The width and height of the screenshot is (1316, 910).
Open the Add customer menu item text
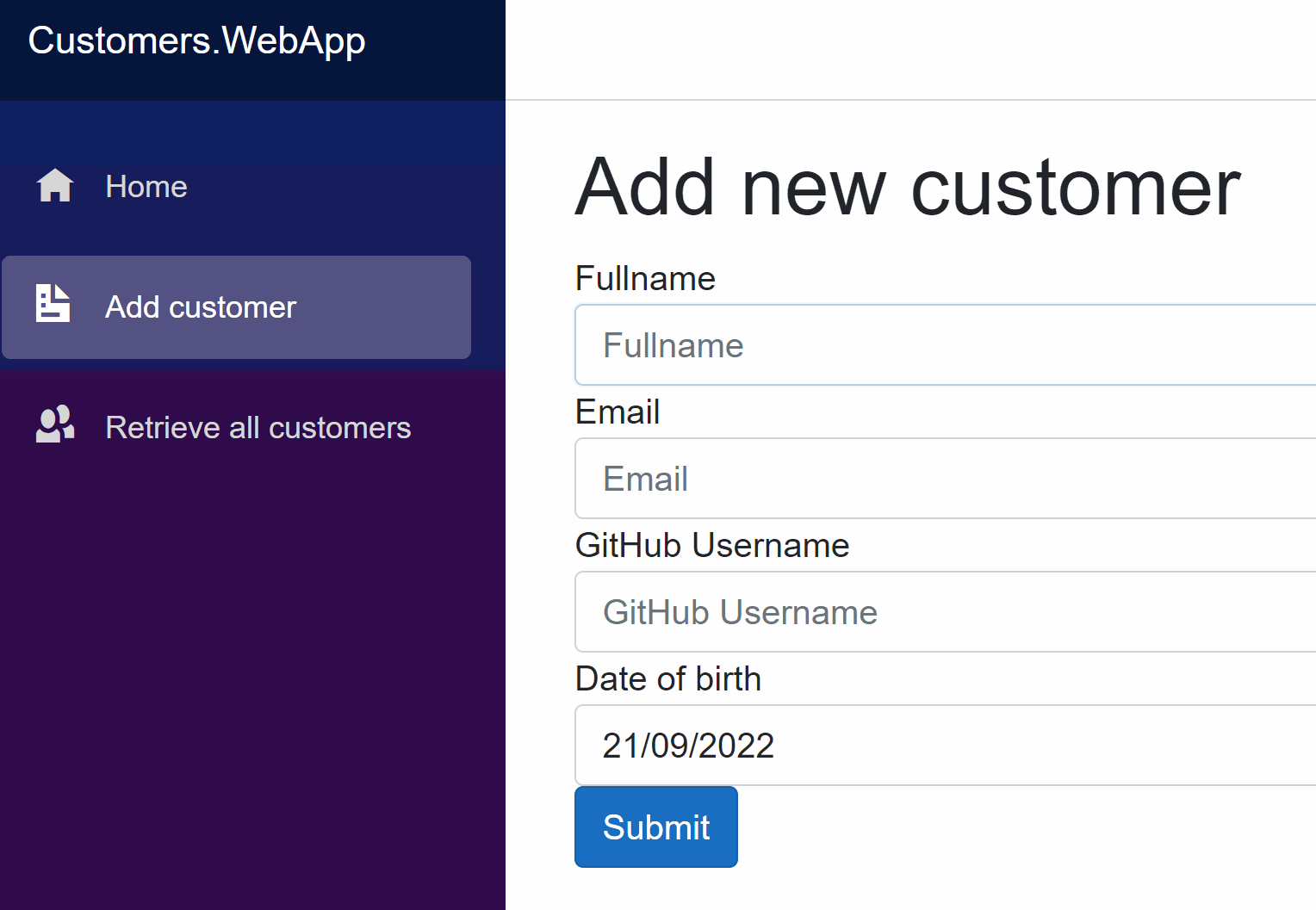pos(200,307)
